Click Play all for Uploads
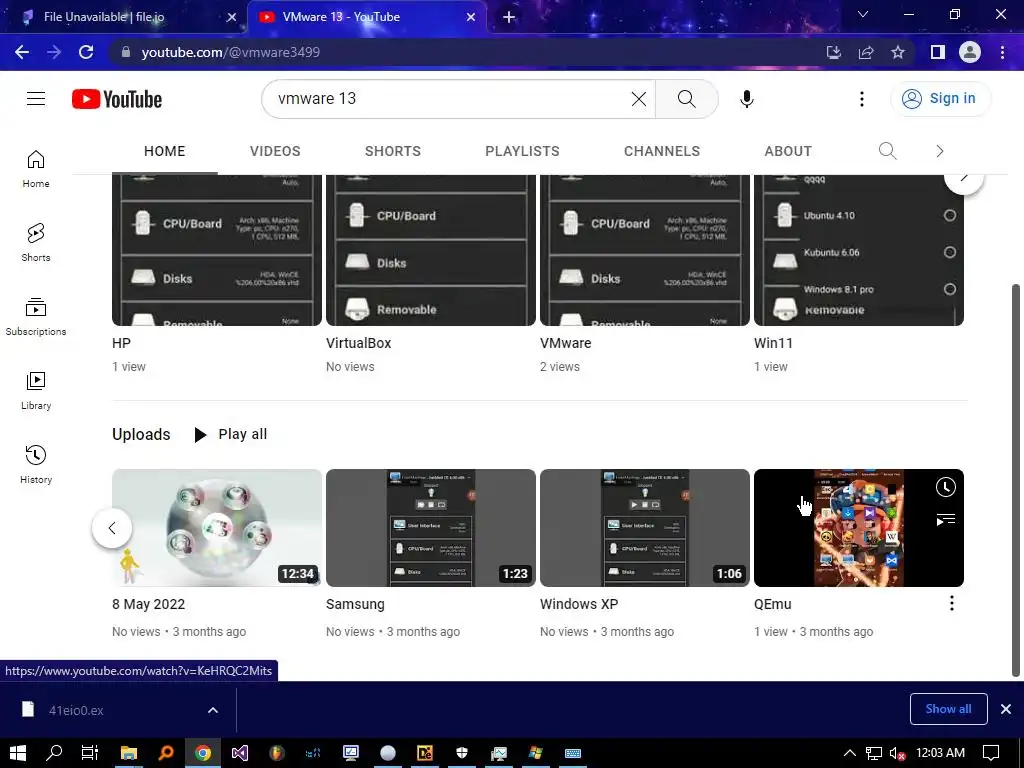Screen dimensions: 1024x768 click(x=231, y=434)
